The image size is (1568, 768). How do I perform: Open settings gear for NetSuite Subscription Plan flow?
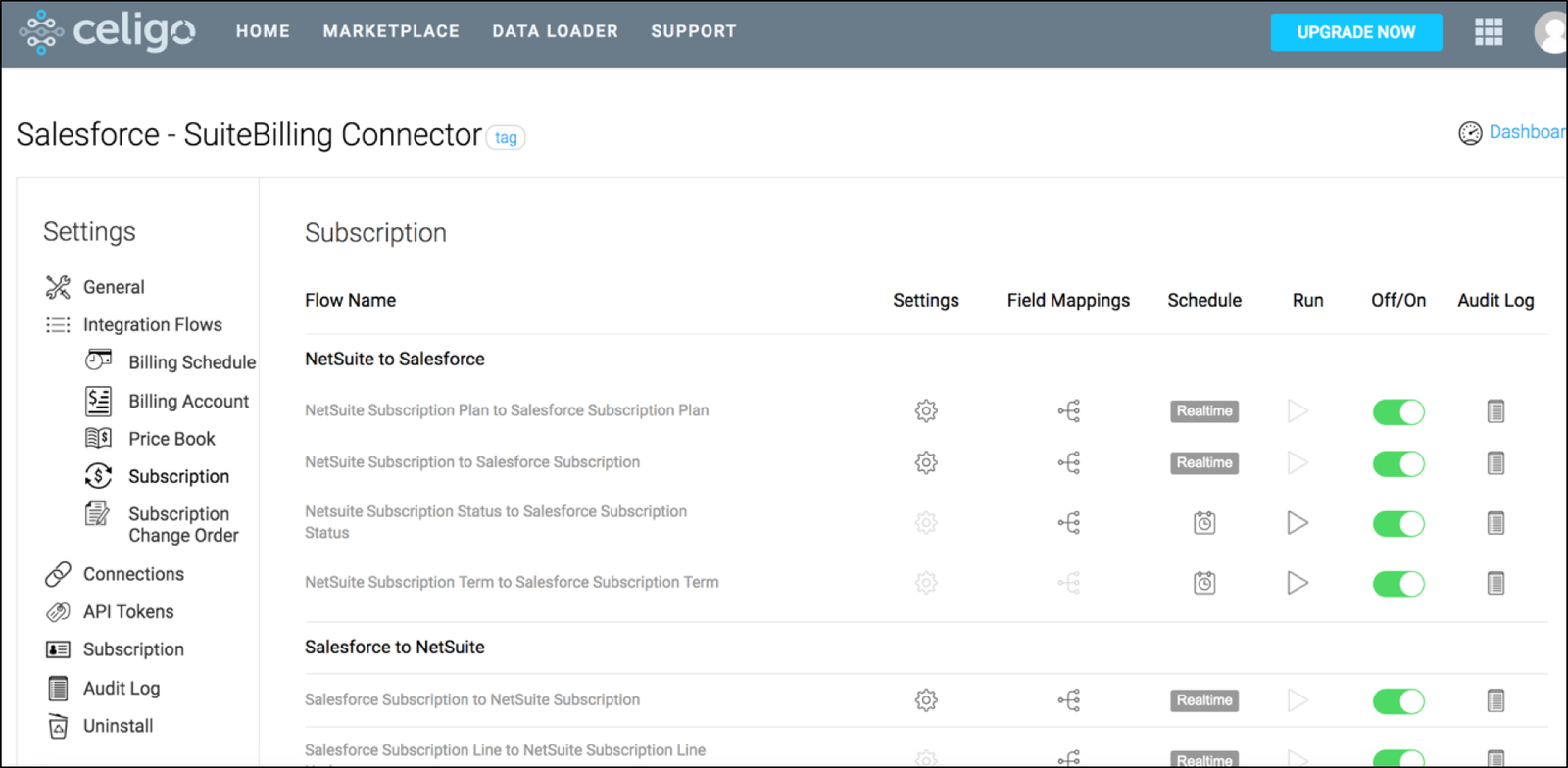coord(926,411)
